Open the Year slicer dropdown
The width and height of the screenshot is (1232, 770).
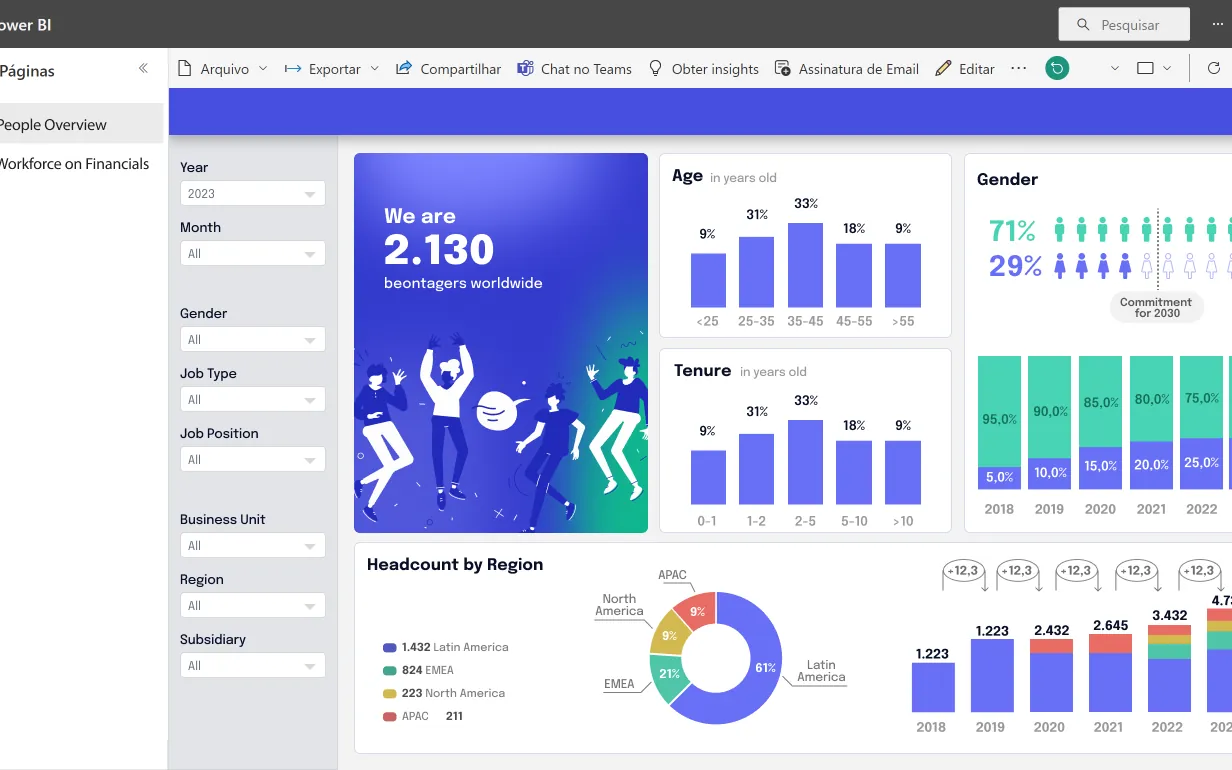[x=253, y=194]
